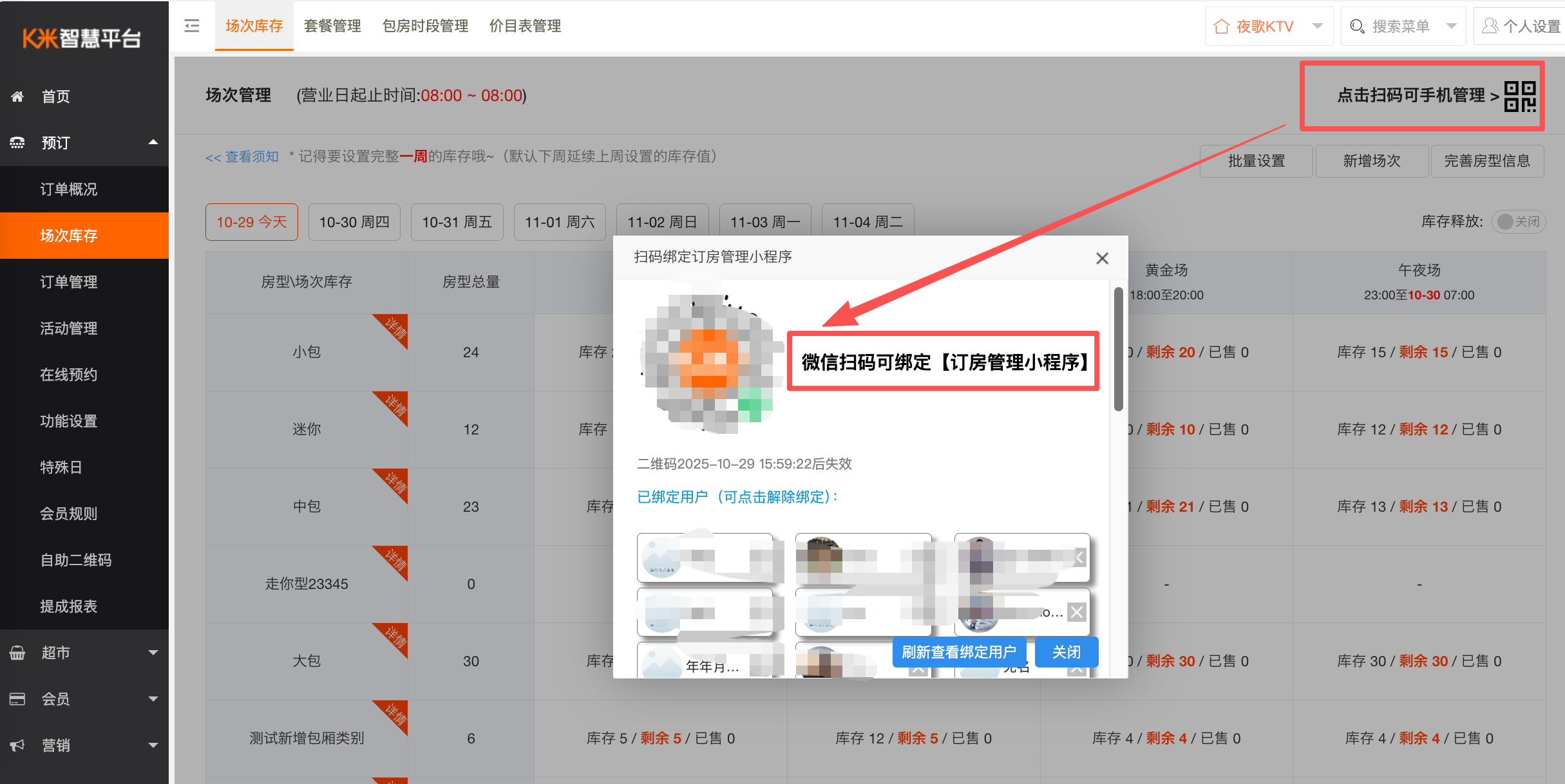
Task: Collapse the sidebar using the top-left toggle icon
Action: pos(191,25)
